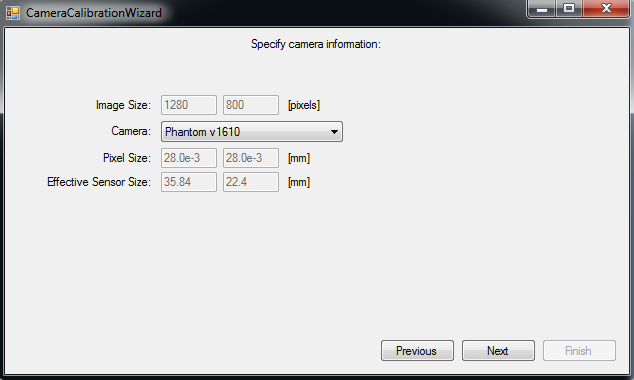Click the '[mm]' unit beside Pixel Size
The width and height of the screenshot is (634, 380).
[x=299, y=158]
